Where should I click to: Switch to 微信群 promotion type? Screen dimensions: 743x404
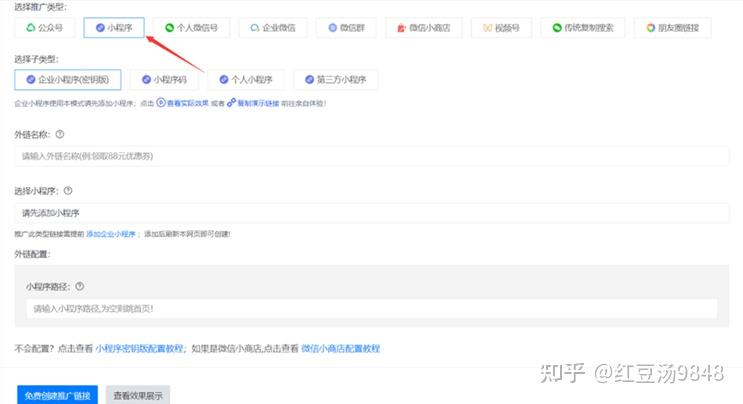pyautogui.click(x=346, y=28)
